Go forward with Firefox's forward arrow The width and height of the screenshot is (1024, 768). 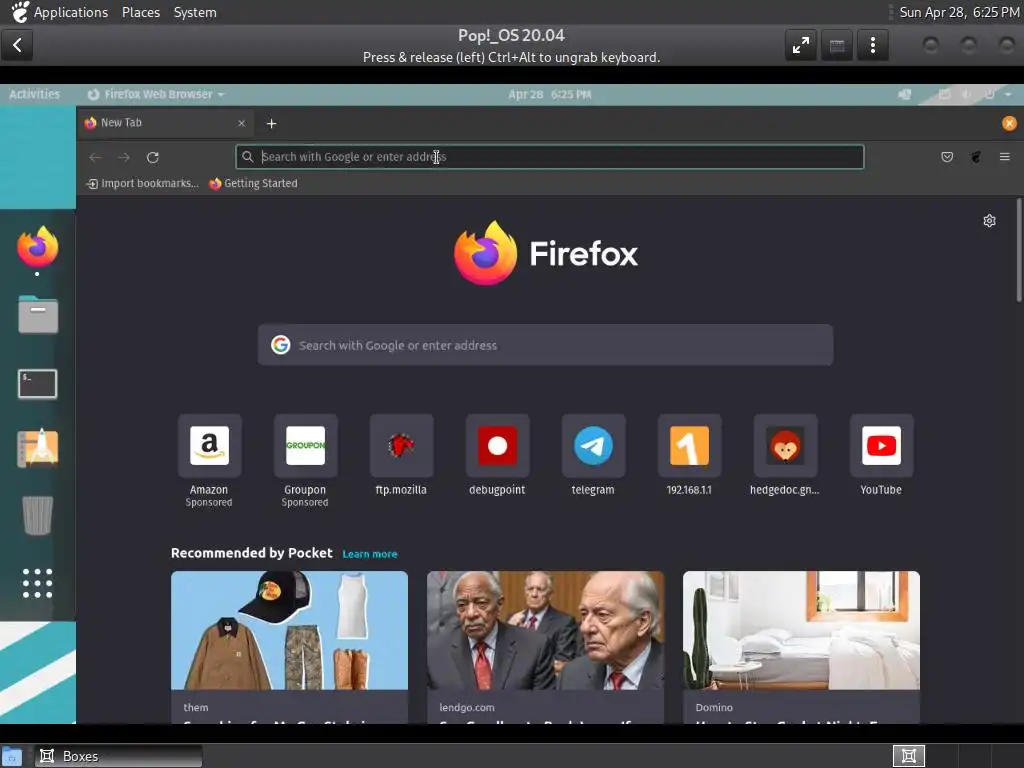[123, 157]
